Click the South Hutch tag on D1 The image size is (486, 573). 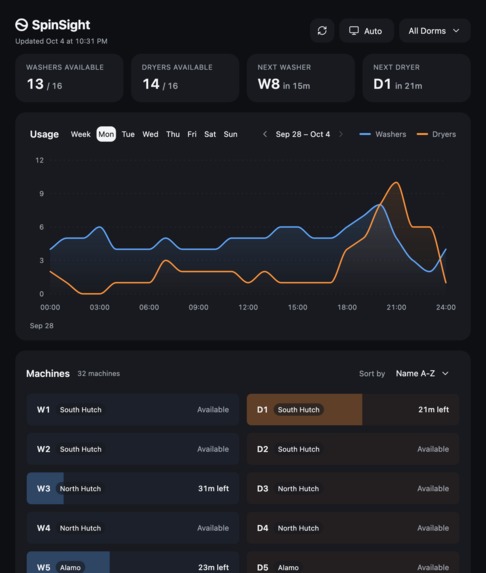[x=299, y=410]
